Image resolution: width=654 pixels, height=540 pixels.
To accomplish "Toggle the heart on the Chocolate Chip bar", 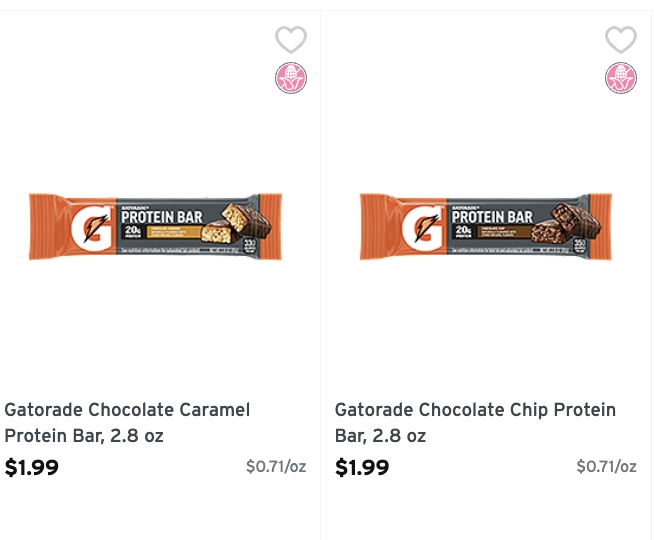I will pyautogui.click(x=621, y=40).
